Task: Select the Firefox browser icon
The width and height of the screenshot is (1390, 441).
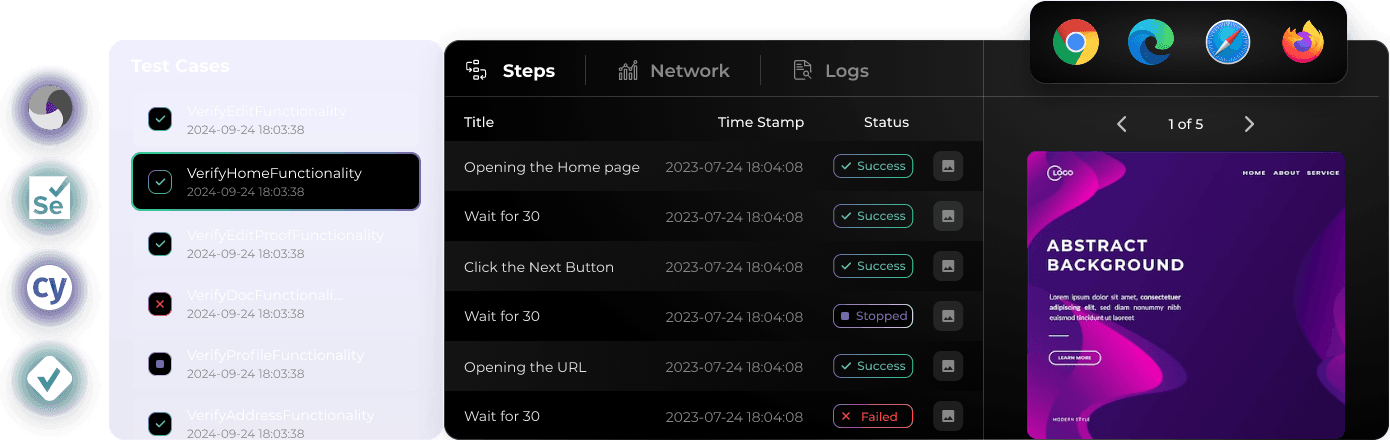Action: [x=1303, y=43]
